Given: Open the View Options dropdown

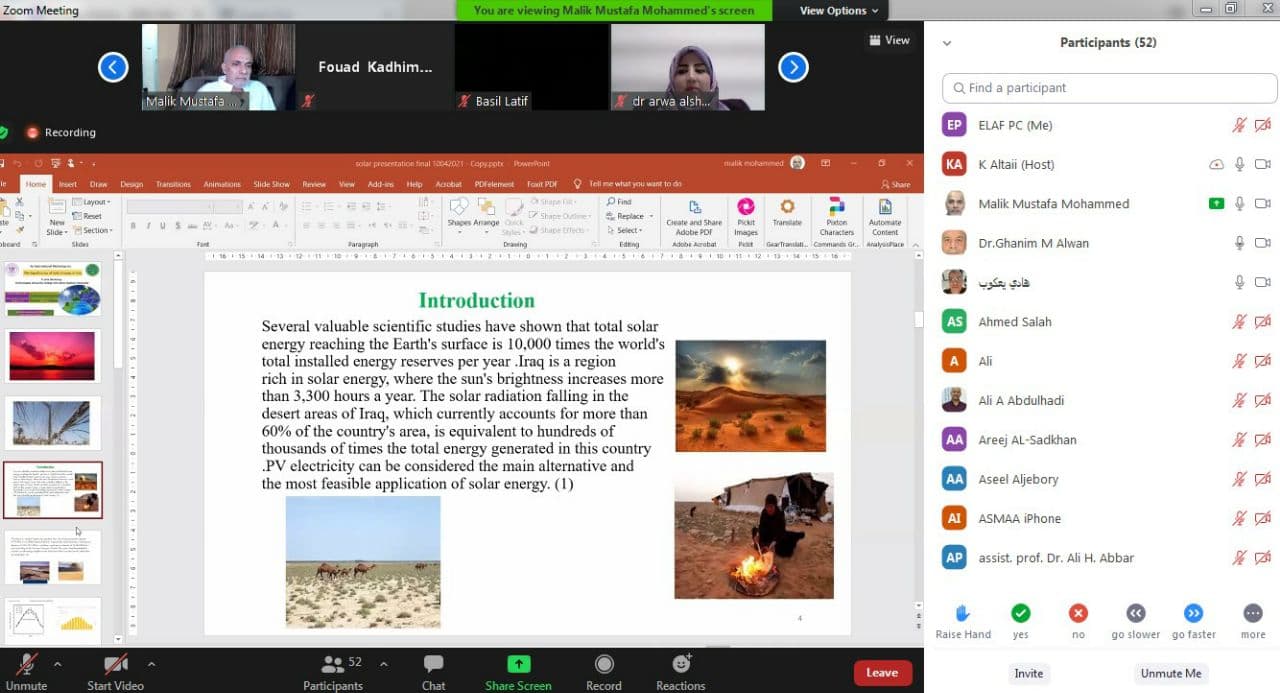Looking at the screenshot, I should coord(839,11).
